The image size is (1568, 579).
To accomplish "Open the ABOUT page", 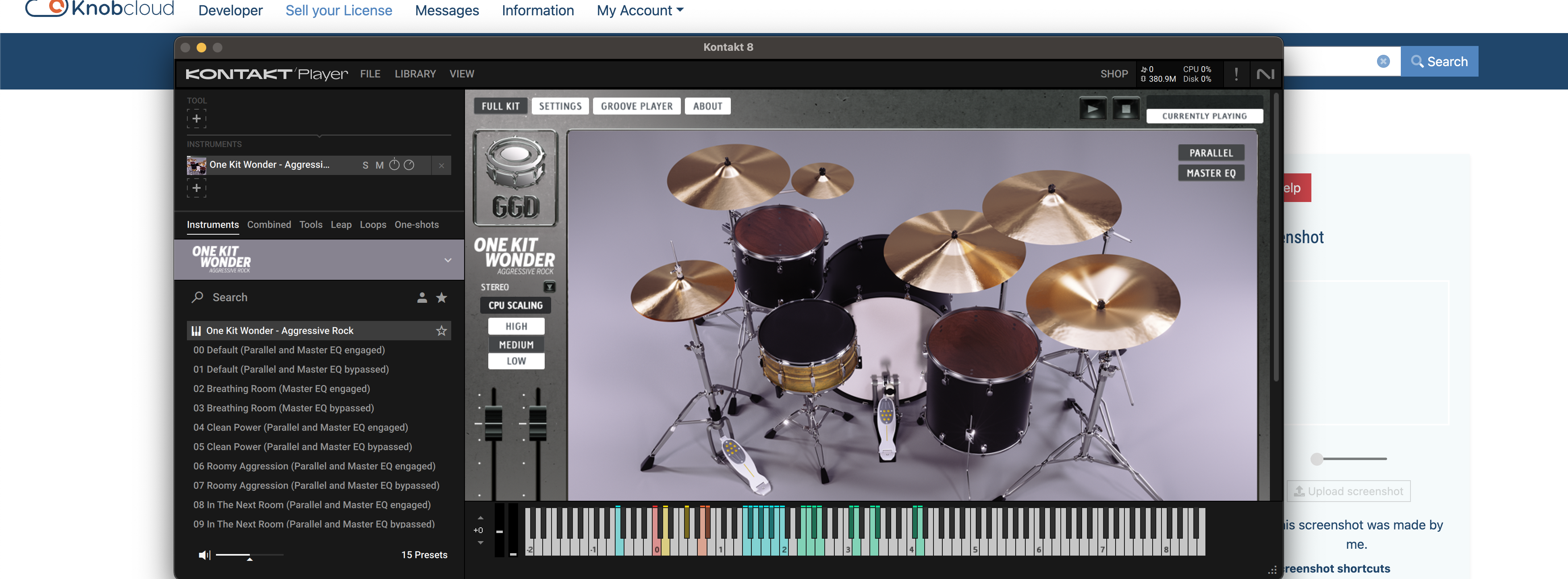I will [707, 106].
